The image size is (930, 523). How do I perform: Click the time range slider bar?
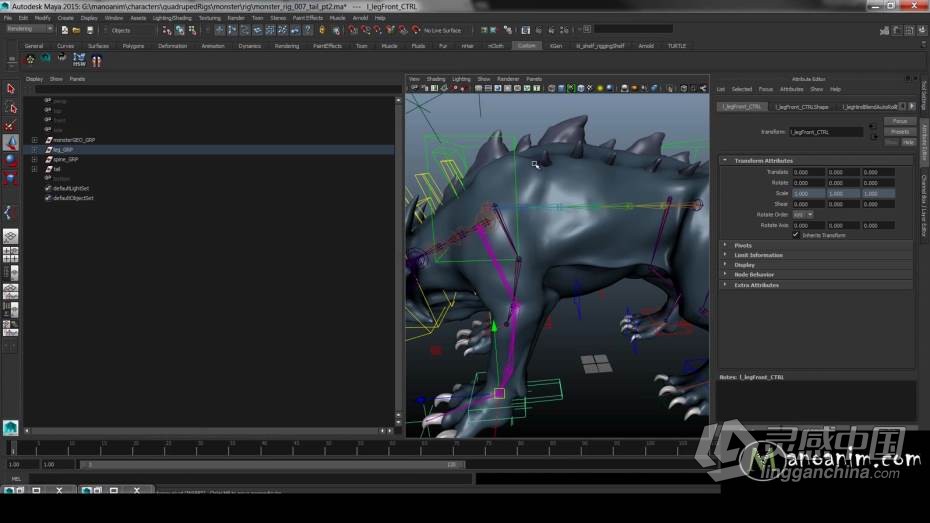coord(272,465)
